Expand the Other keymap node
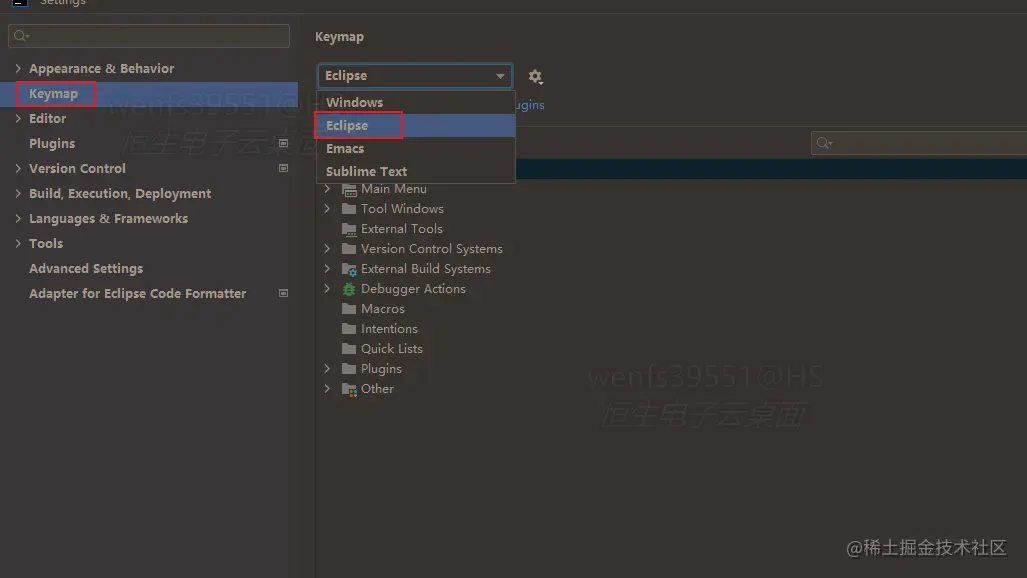1027x578 pixels. click(x=327, y=389)
